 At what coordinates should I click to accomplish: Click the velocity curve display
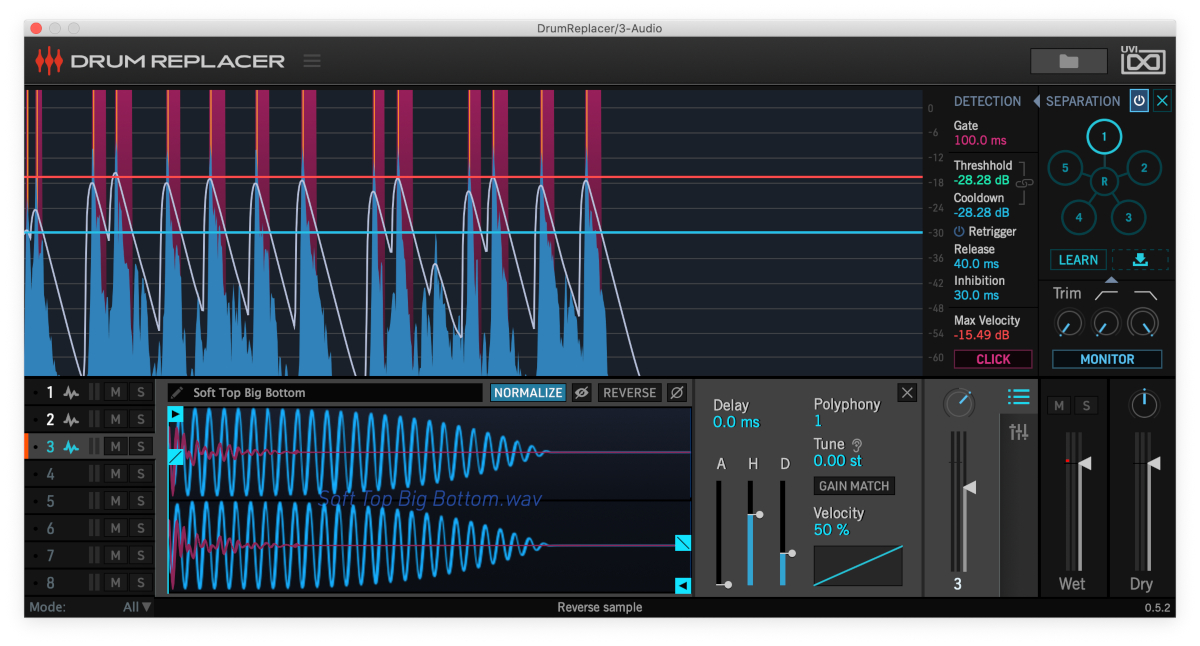point(858,565)
